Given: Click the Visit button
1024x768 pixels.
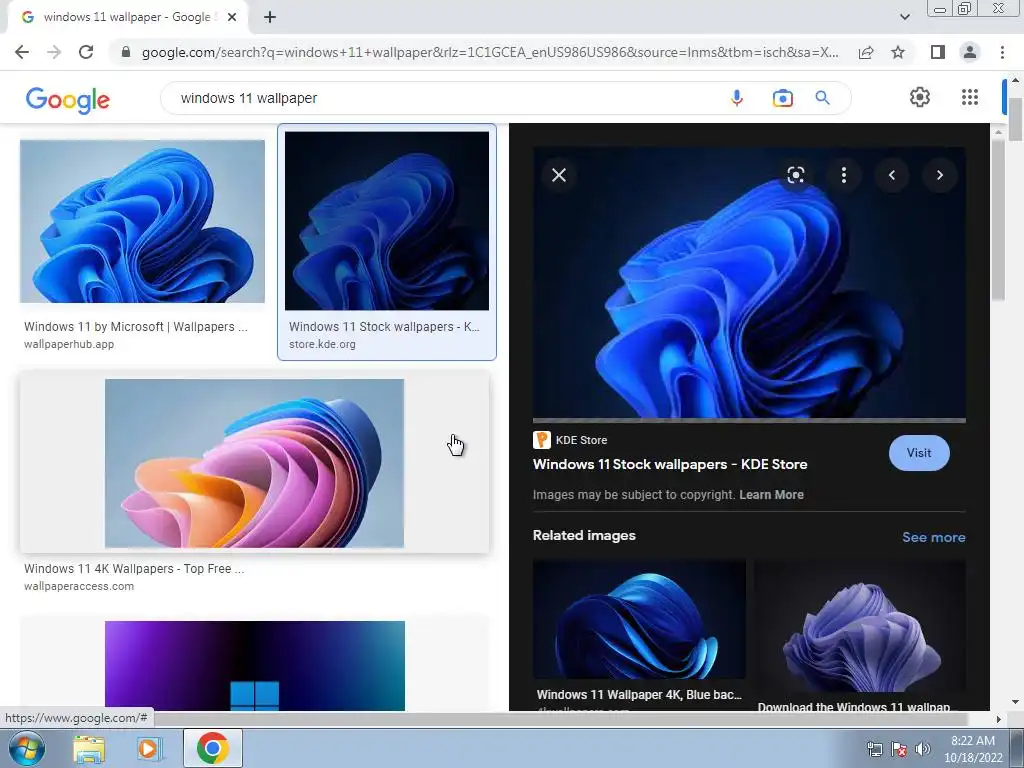Looking at the screenshot, I should click(919, 453).
